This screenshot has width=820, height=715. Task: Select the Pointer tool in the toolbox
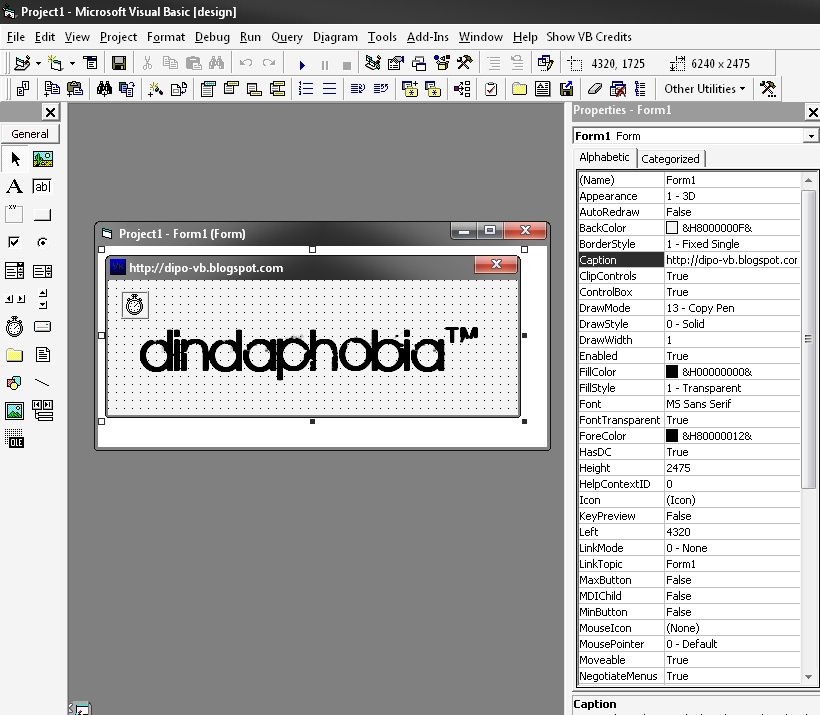coord(16,158)
